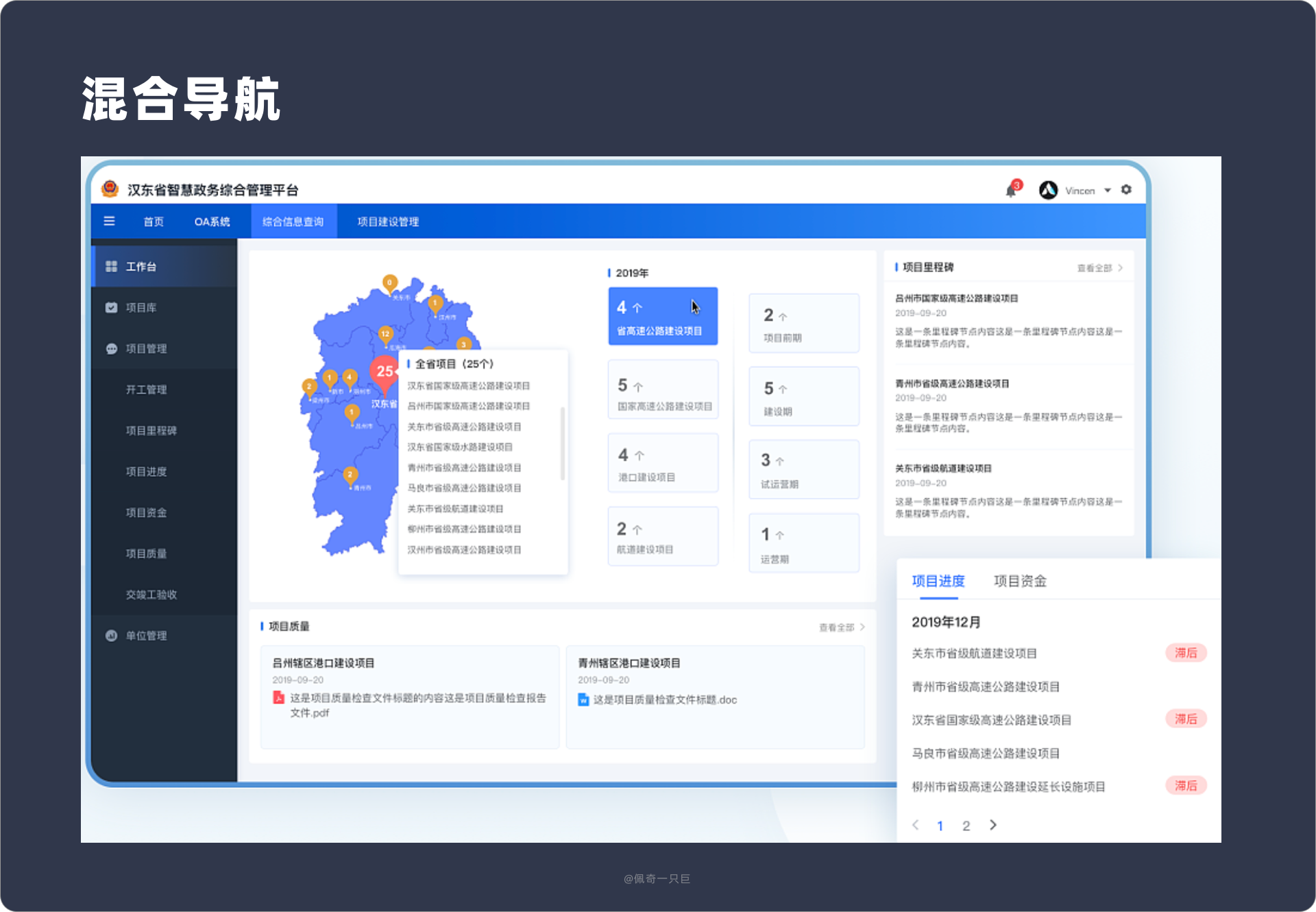Switch to the 项目资金 tab
The width and height of the screenshot is (1316, 912).
click(1020, 581)
